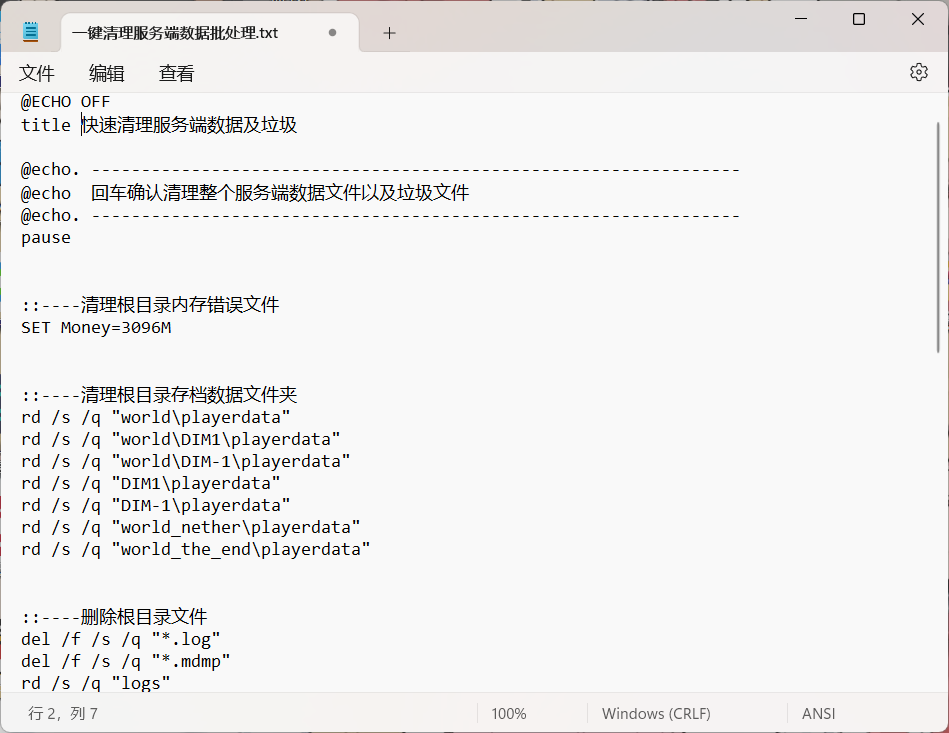The image size is (949, 733).
Task: Open Notepad settings with the gear icon
Action: [918, 72]
